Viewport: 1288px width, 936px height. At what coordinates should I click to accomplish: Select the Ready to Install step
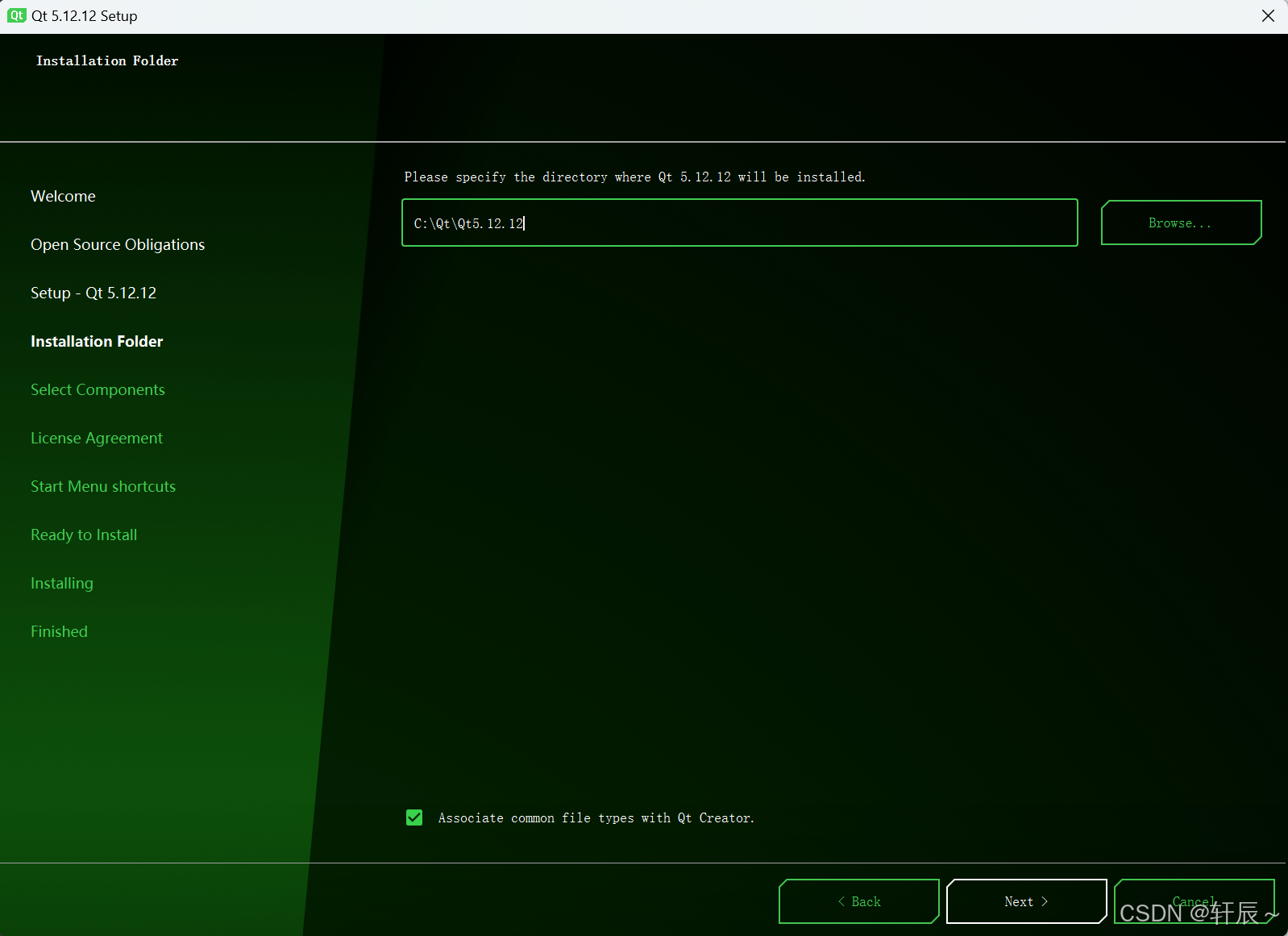84,535
